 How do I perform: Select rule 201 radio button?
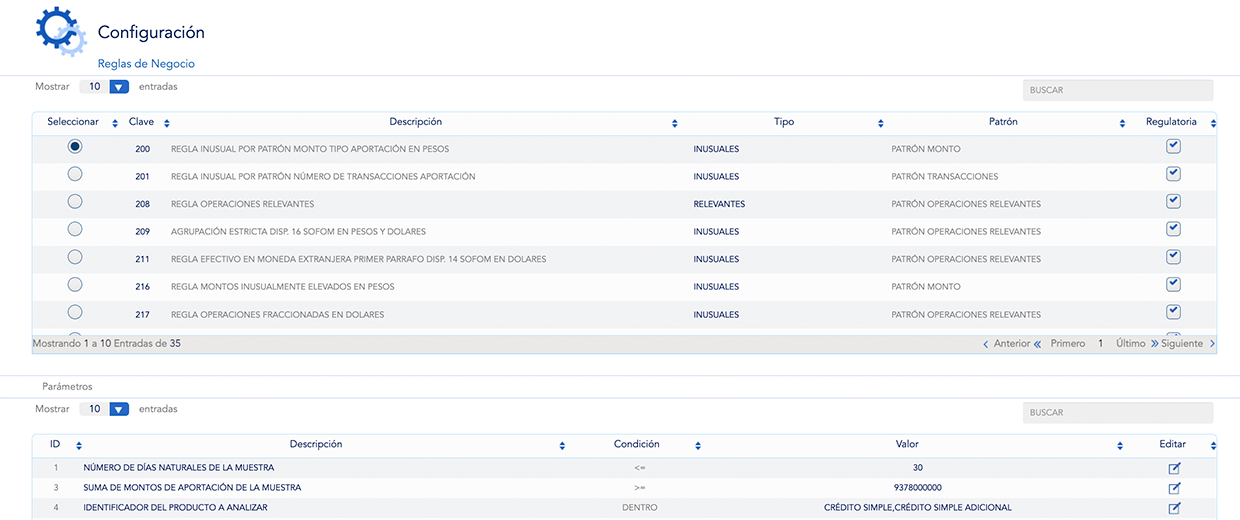click(75, 174)
